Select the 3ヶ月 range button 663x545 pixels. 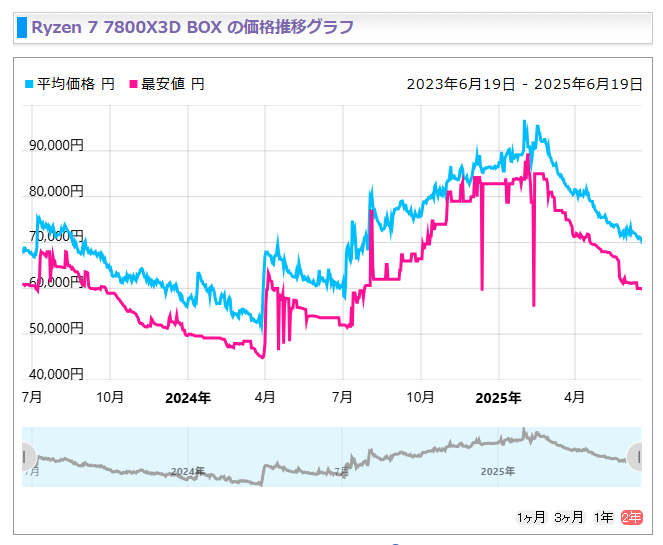pos(569,517)
